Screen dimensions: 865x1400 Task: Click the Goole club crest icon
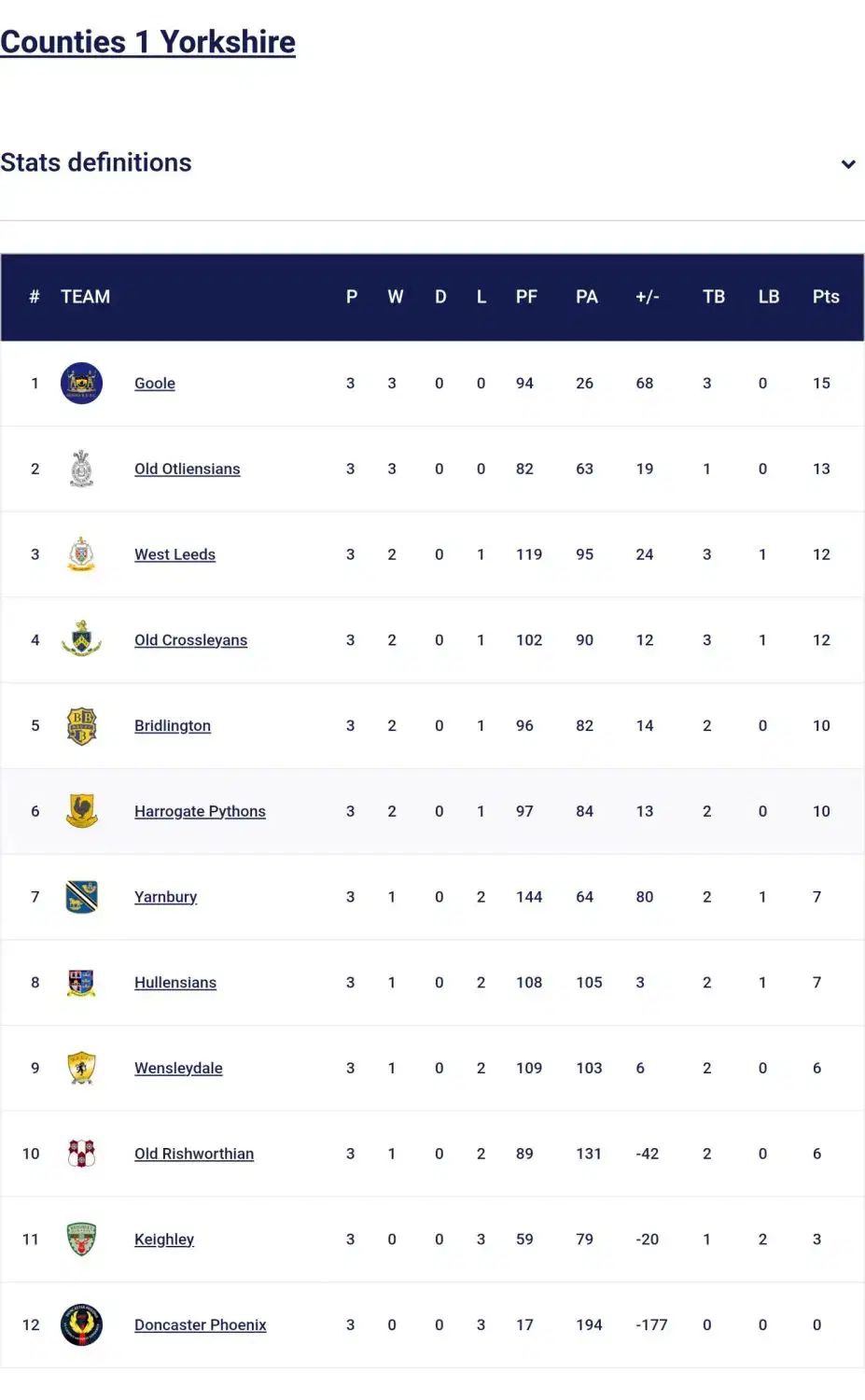81,384
